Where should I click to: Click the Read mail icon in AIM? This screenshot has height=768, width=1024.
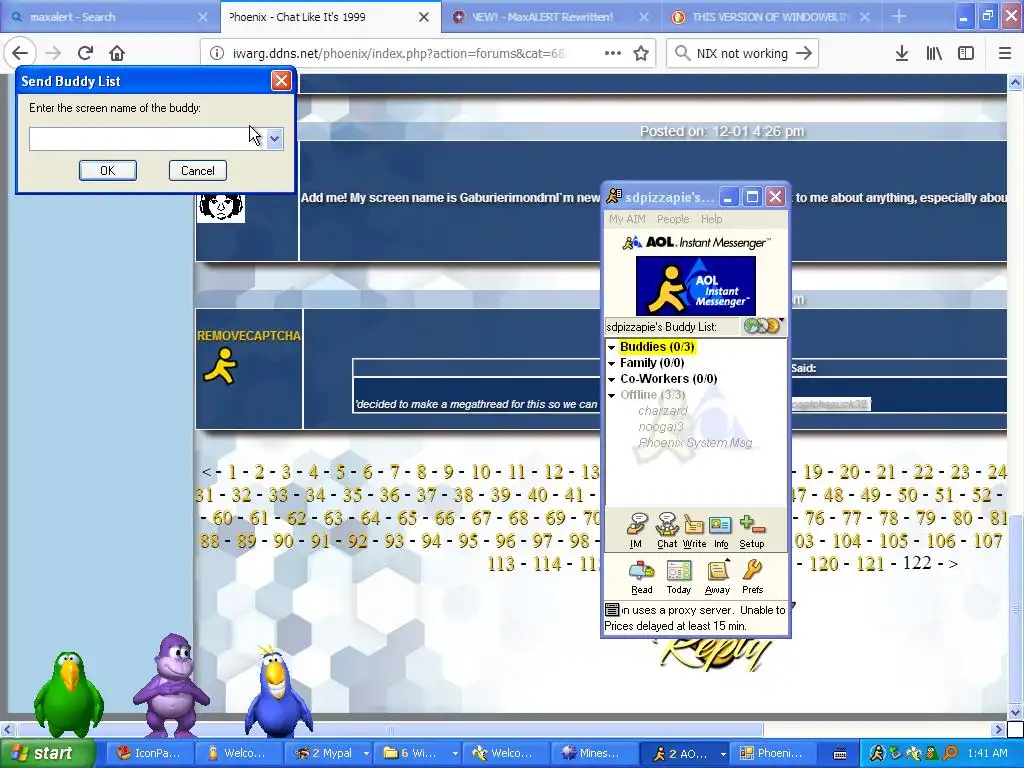click(x=641, y=576)
